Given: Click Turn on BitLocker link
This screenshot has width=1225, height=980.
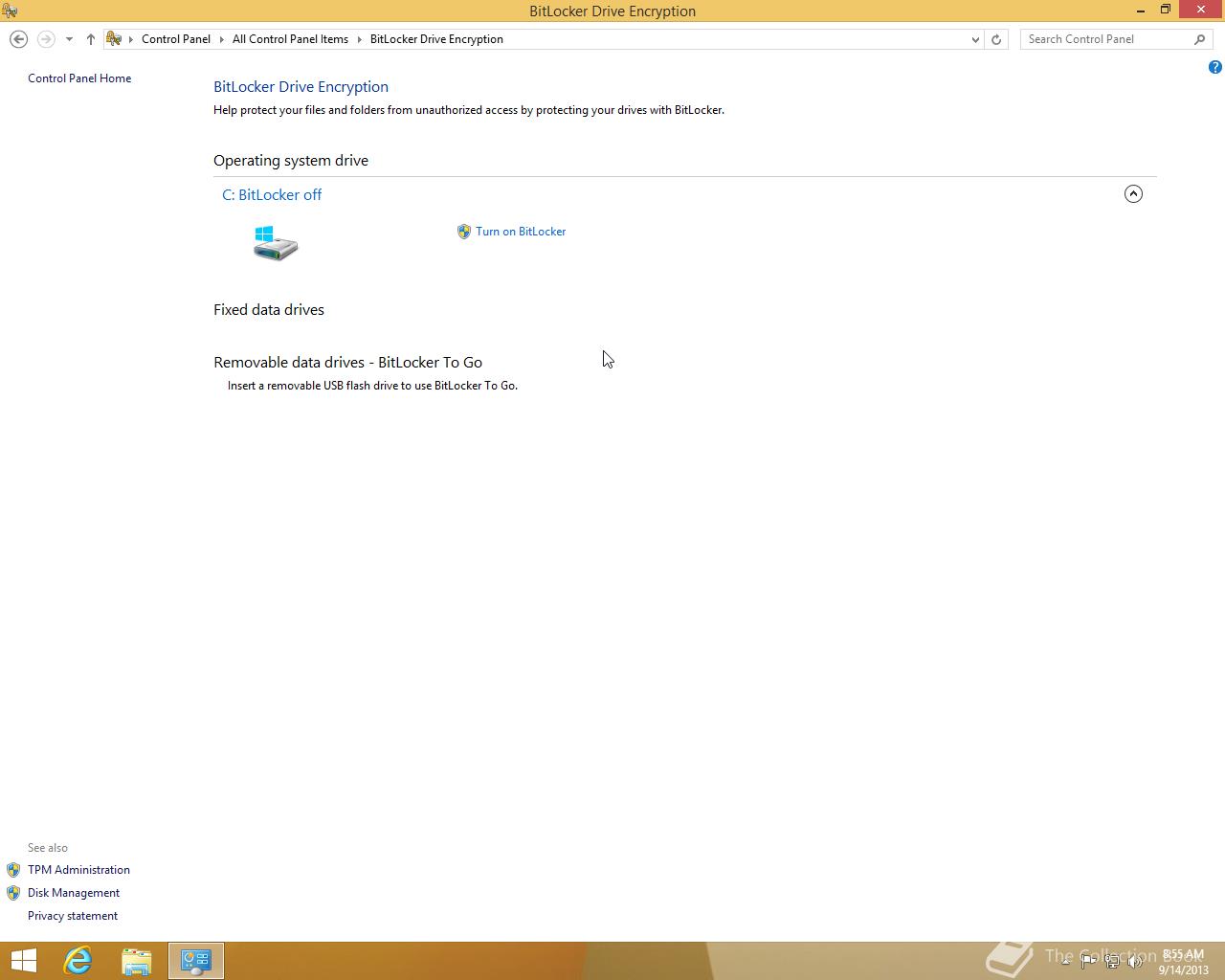Looking at the screenshot, I should coord(521,232).
